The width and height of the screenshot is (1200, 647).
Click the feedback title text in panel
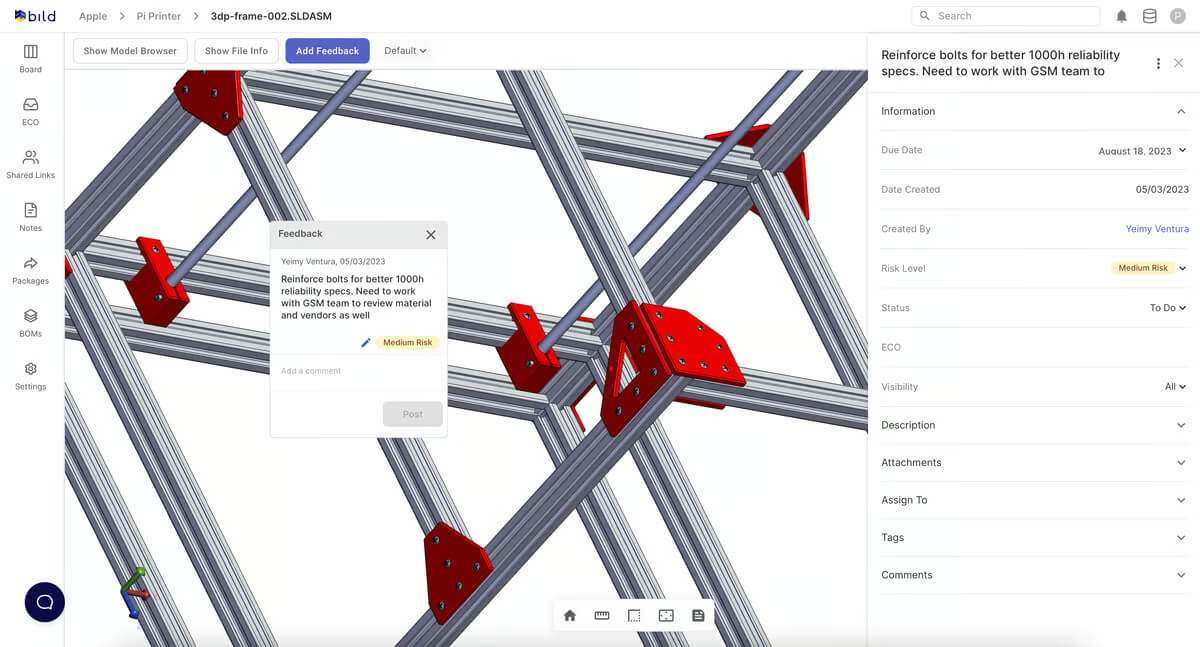(x=1000, y=63)
